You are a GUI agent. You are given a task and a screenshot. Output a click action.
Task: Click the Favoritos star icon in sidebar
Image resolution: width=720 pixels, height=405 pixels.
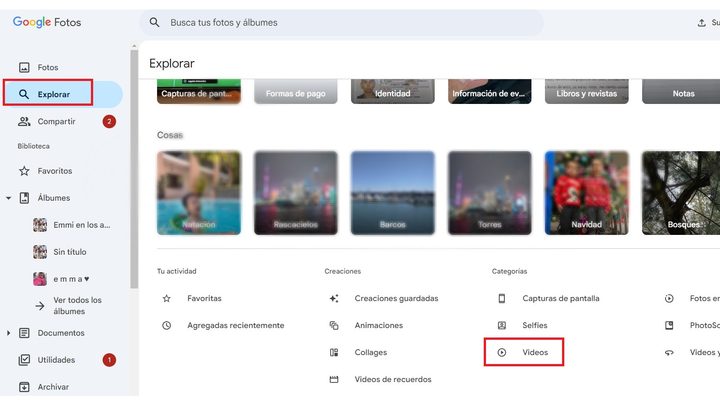(24, 171)
